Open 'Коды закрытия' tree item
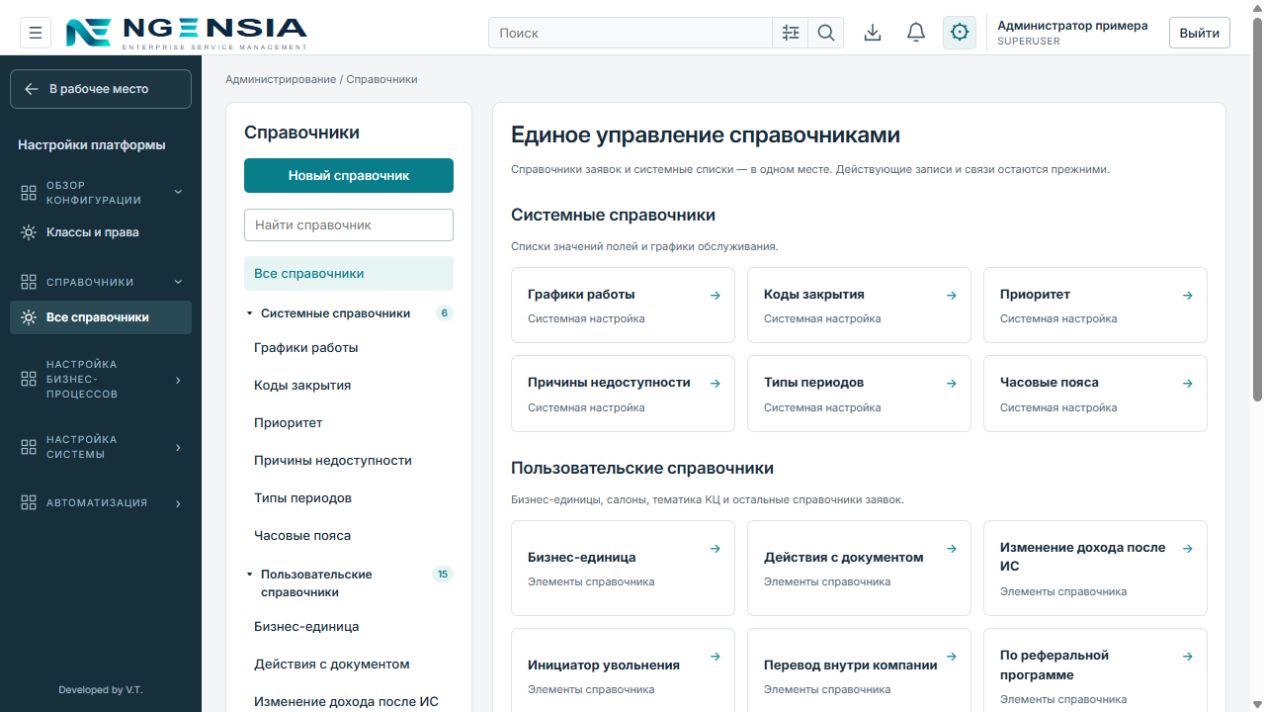Screen dimensions: 1265x712 pos(348,385)
